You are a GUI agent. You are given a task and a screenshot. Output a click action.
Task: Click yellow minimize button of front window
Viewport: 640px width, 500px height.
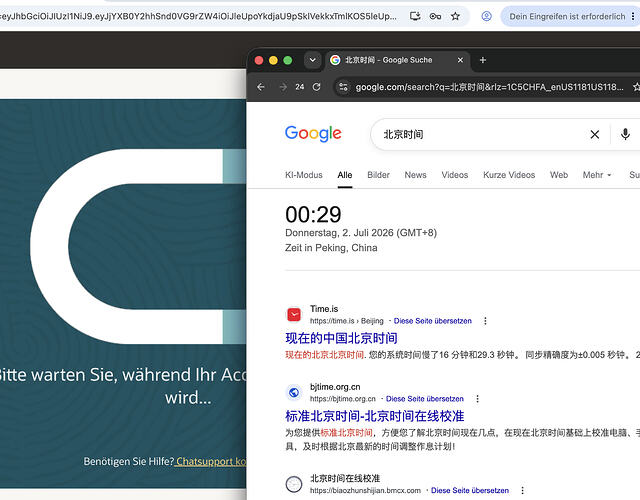tap(273, 60)
